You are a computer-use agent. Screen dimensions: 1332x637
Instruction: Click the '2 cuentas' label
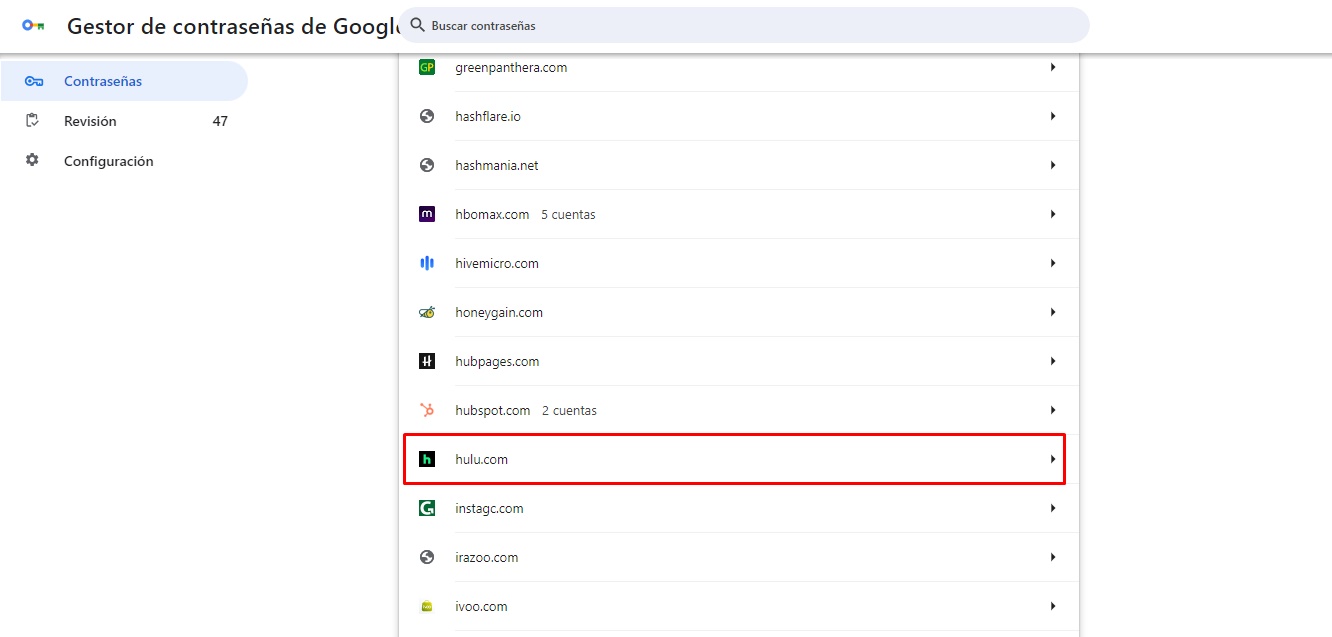[x=569, y=410]
